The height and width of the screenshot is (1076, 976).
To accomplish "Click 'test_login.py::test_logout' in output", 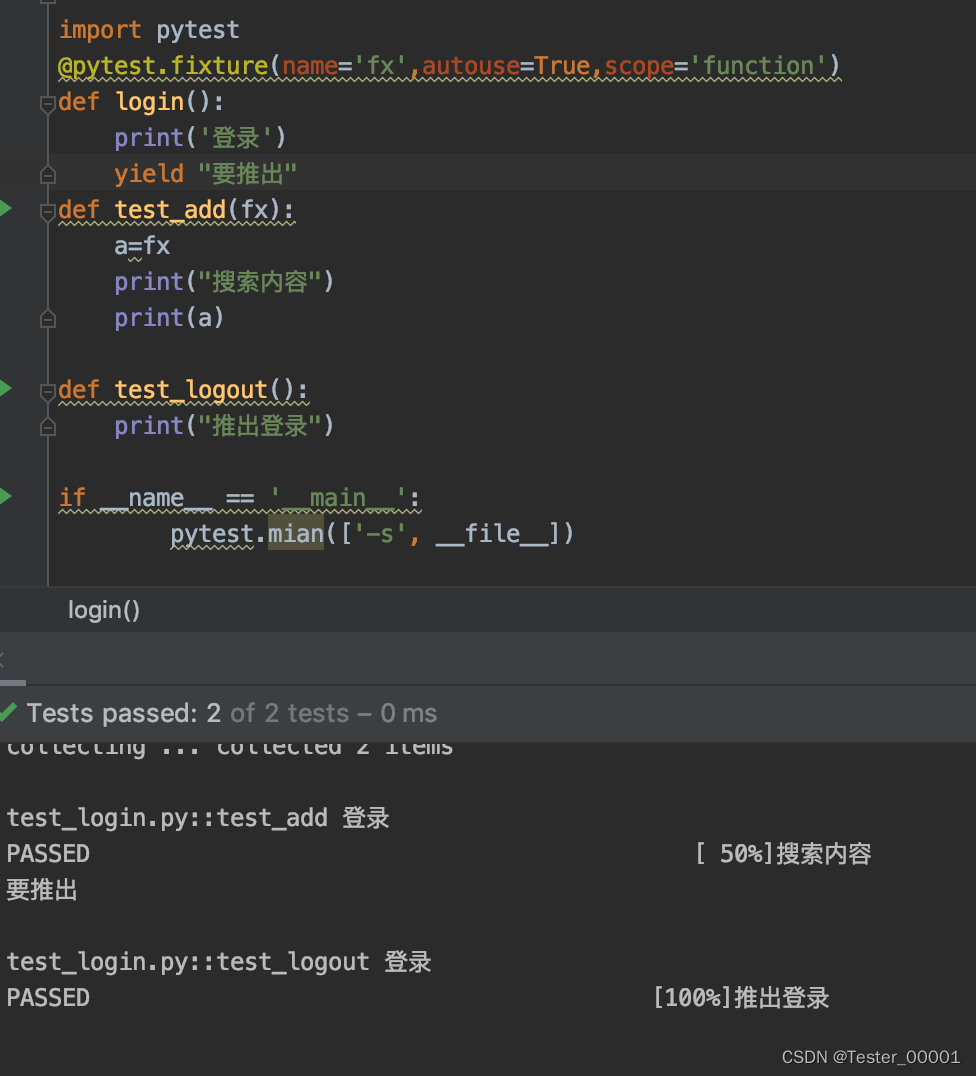I will [x=188, y=962].
